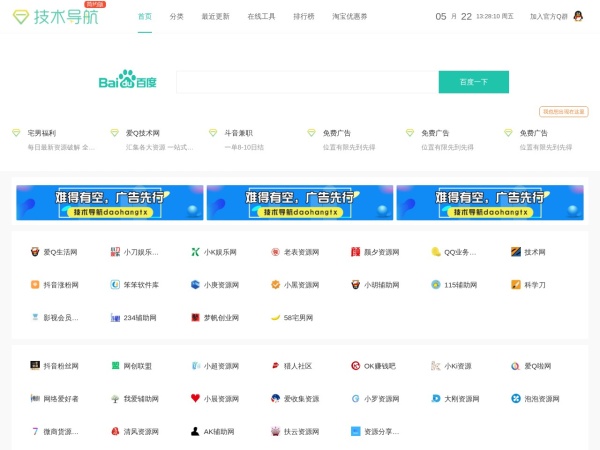Screen dimensions: 600x450
Task: Click diamond icon beside 爱Q技术网
Action: [x=114, y=132]
